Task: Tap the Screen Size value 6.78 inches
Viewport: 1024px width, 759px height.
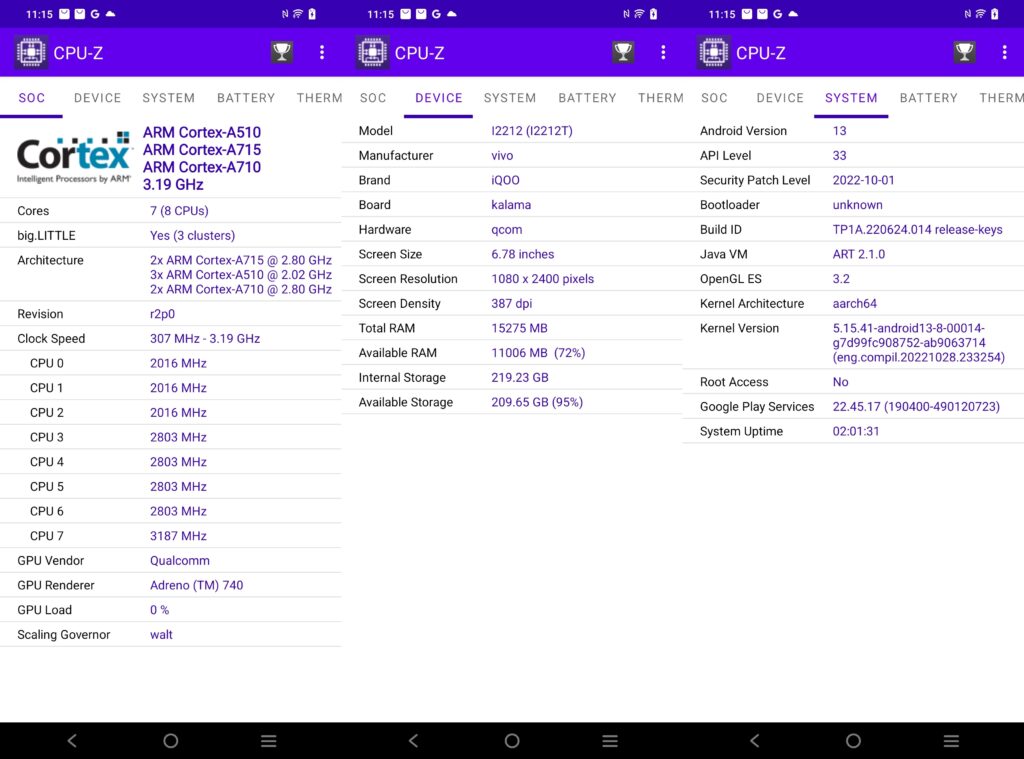Action: [522, 254]
